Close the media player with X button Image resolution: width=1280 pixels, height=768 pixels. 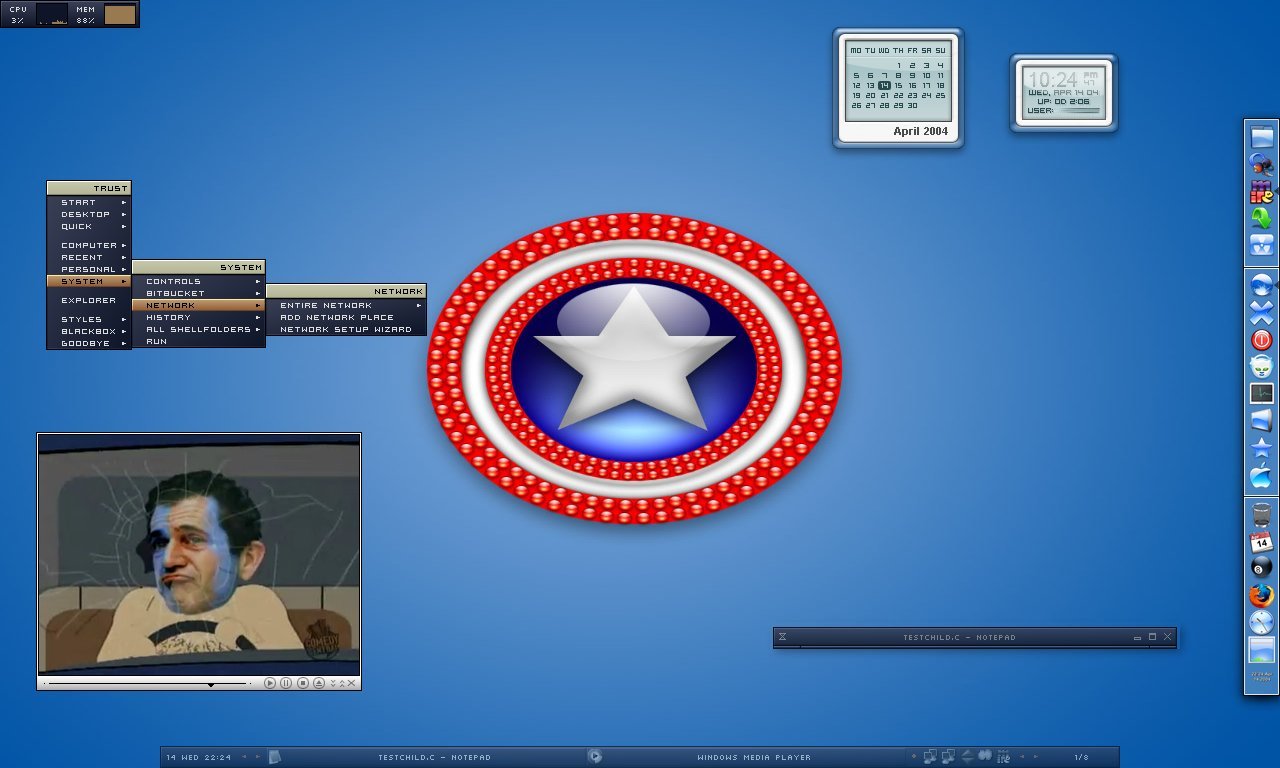pyautogui.click(x=352, y=683)
